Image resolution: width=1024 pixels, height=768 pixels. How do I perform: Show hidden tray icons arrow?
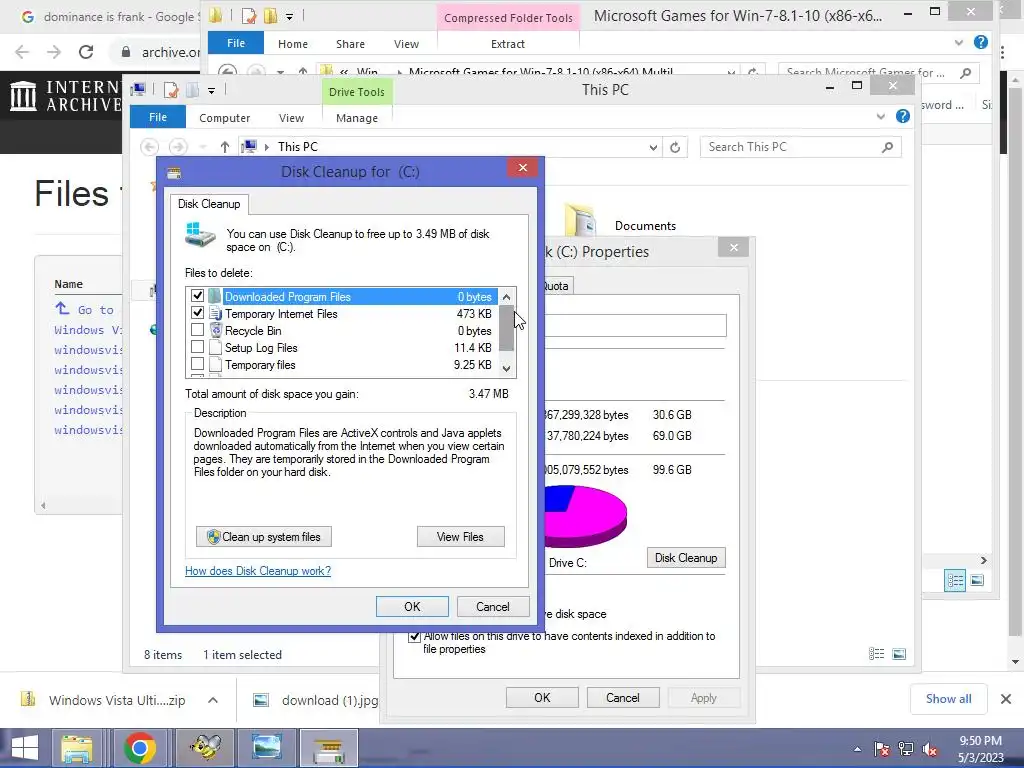point(857,749)
